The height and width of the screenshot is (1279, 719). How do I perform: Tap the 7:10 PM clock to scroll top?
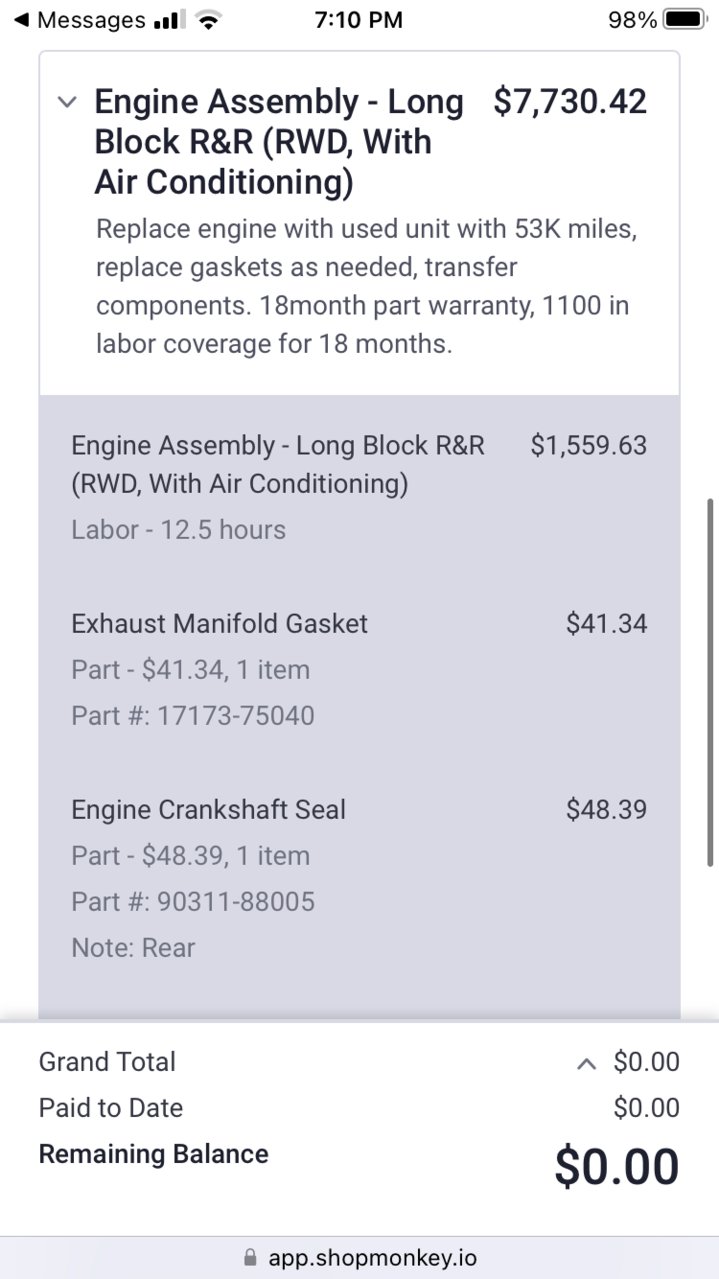pos(358,20)
